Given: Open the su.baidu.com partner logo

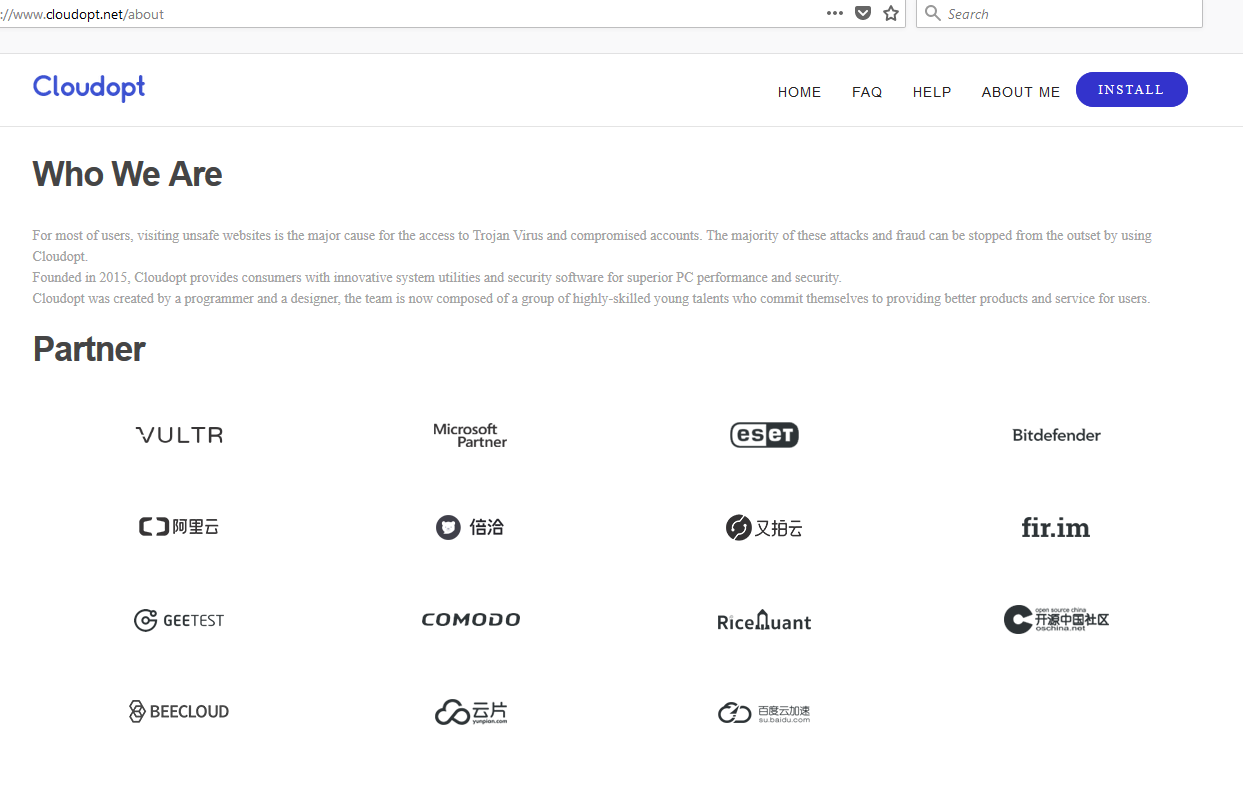Looking at the screenshot, I should click(x=764, y=713).
